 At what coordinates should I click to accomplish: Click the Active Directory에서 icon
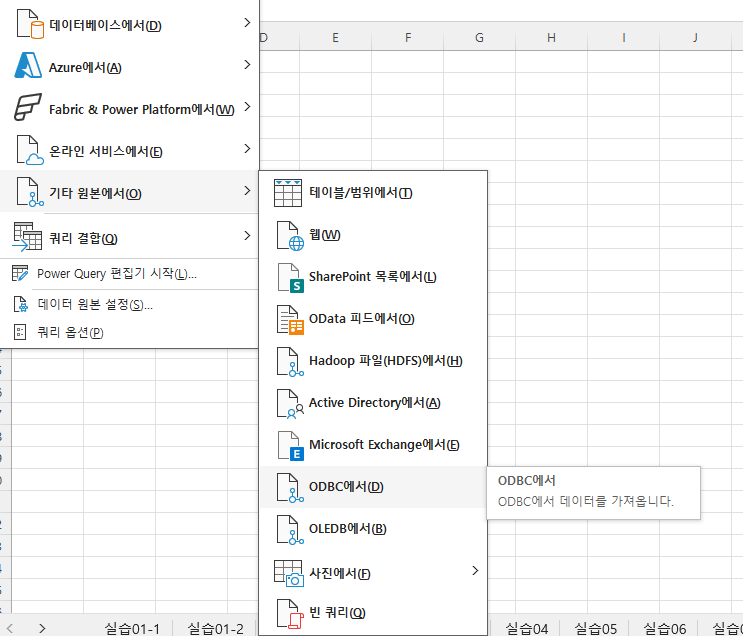(x=289, y=403)
